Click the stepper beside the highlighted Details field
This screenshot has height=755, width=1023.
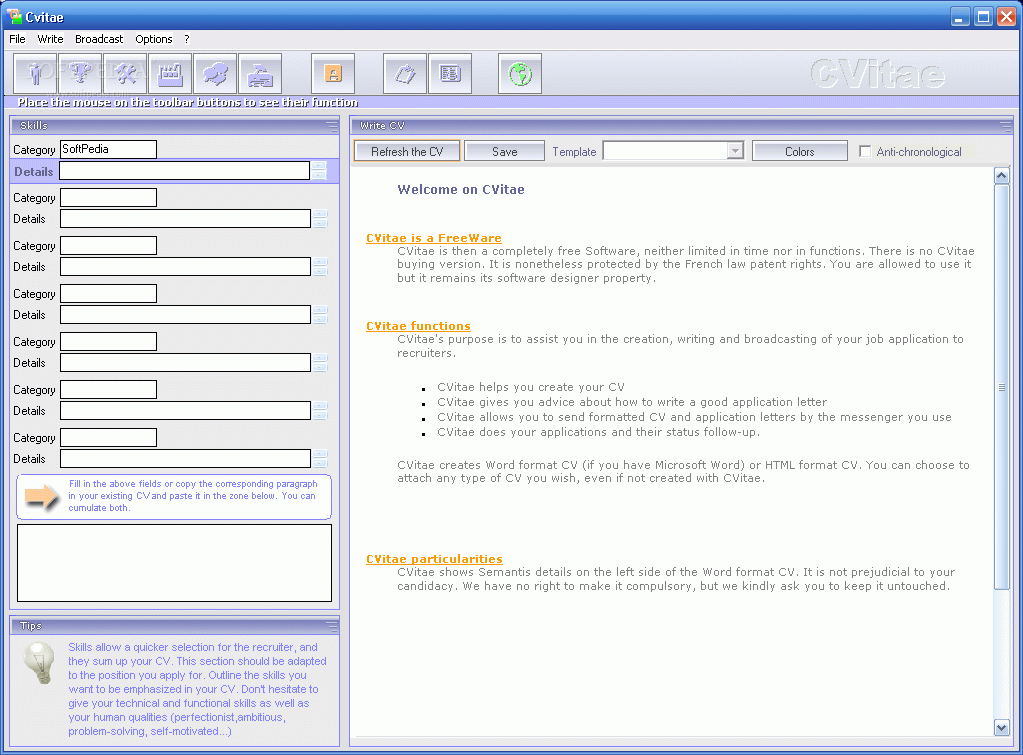pos(319,171)
